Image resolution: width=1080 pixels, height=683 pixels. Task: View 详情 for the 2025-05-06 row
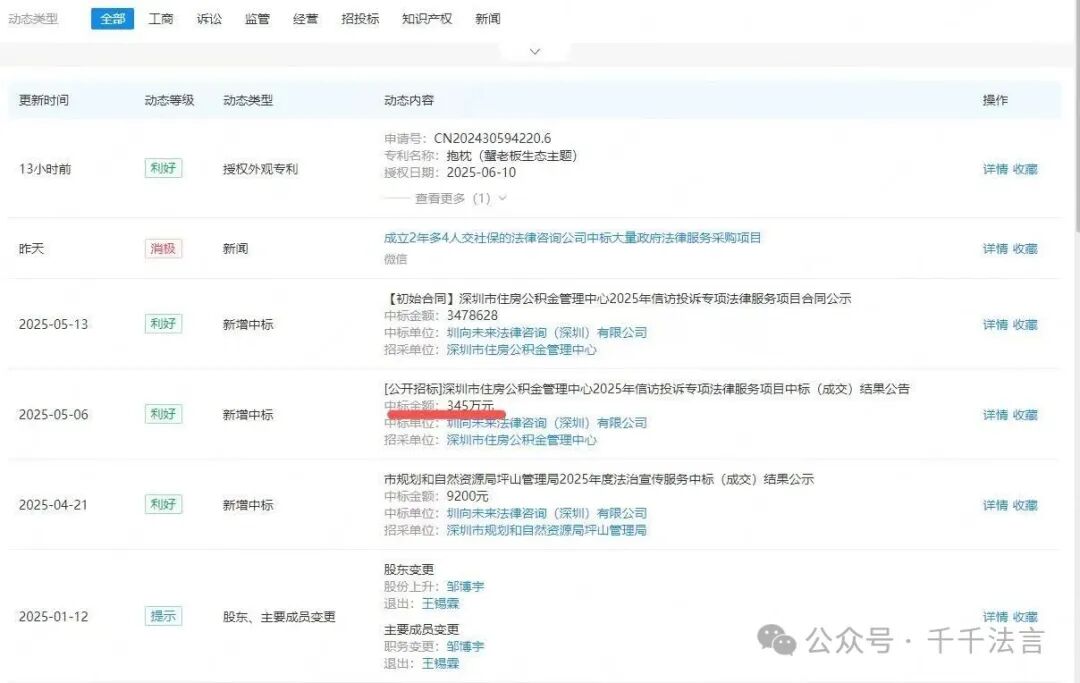coord(995,414)
